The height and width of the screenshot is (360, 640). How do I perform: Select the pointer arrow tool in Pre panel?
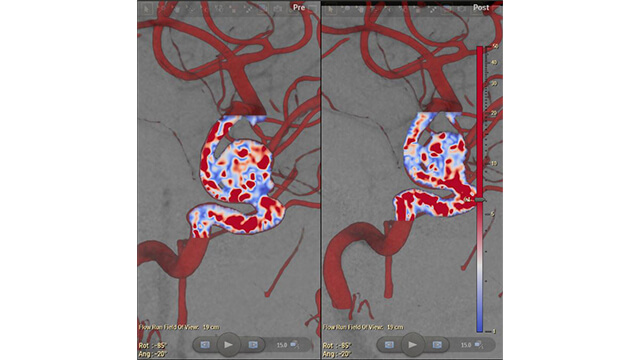click(146, 9)
